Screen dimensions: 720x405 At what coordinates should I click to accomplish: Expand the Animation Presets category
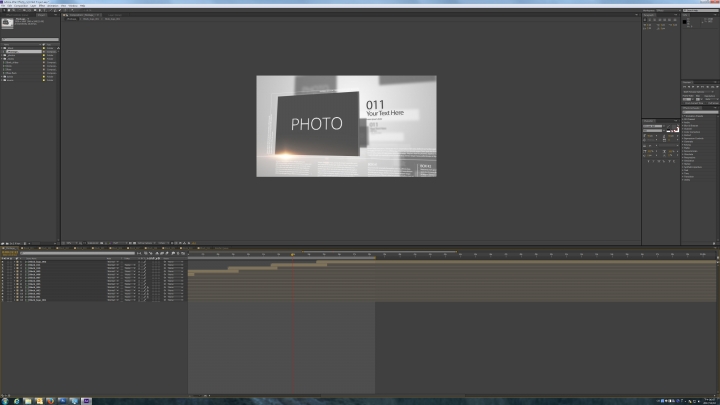[x=683, y=116]
